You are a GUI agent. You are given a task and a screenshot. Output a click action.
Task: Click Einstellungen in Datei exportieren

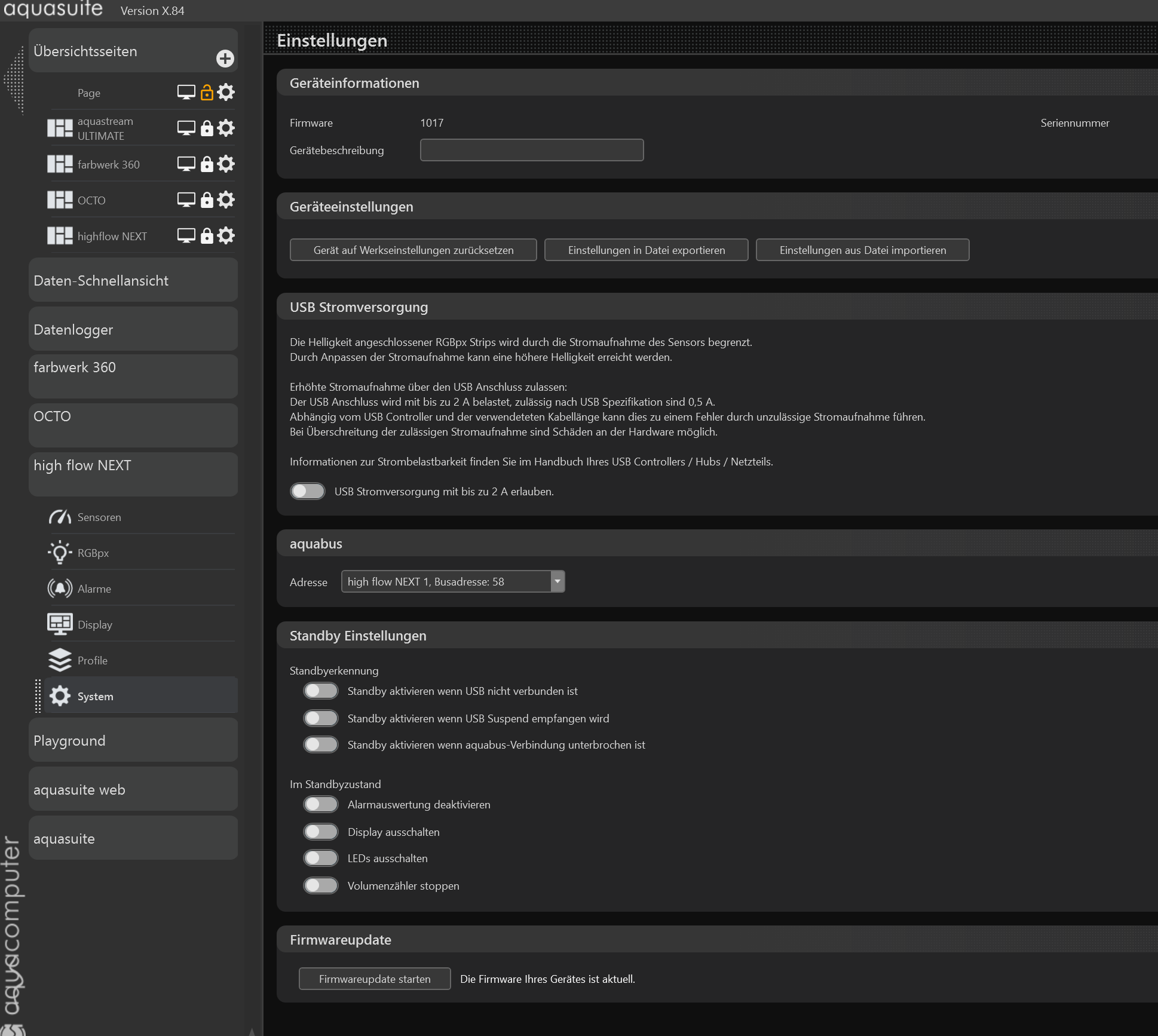(646, 250)
